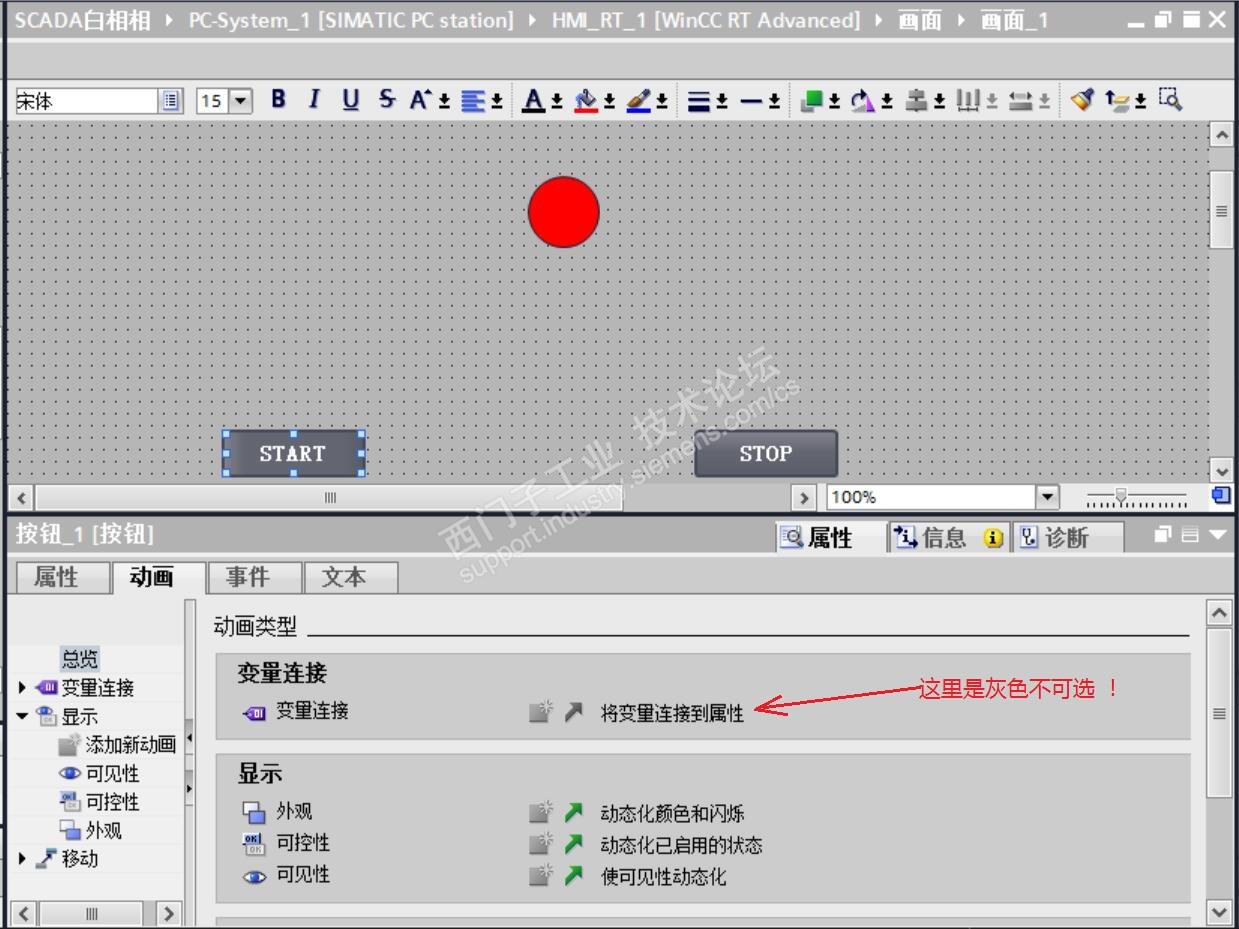The height and width of the screenshot is (929, 1239).
Task: Click green arrow beside 动态化颜色和闪烁
Action: click(573, 813)
